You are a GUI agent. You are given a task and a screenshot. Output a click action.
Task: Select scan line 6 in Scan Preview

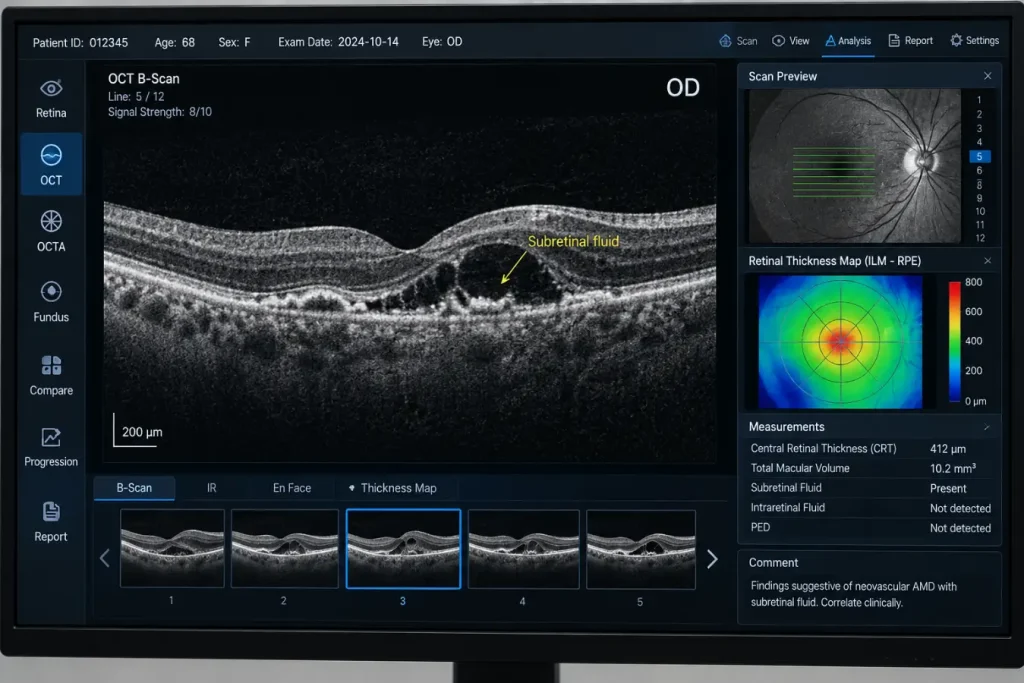[979, 170]
